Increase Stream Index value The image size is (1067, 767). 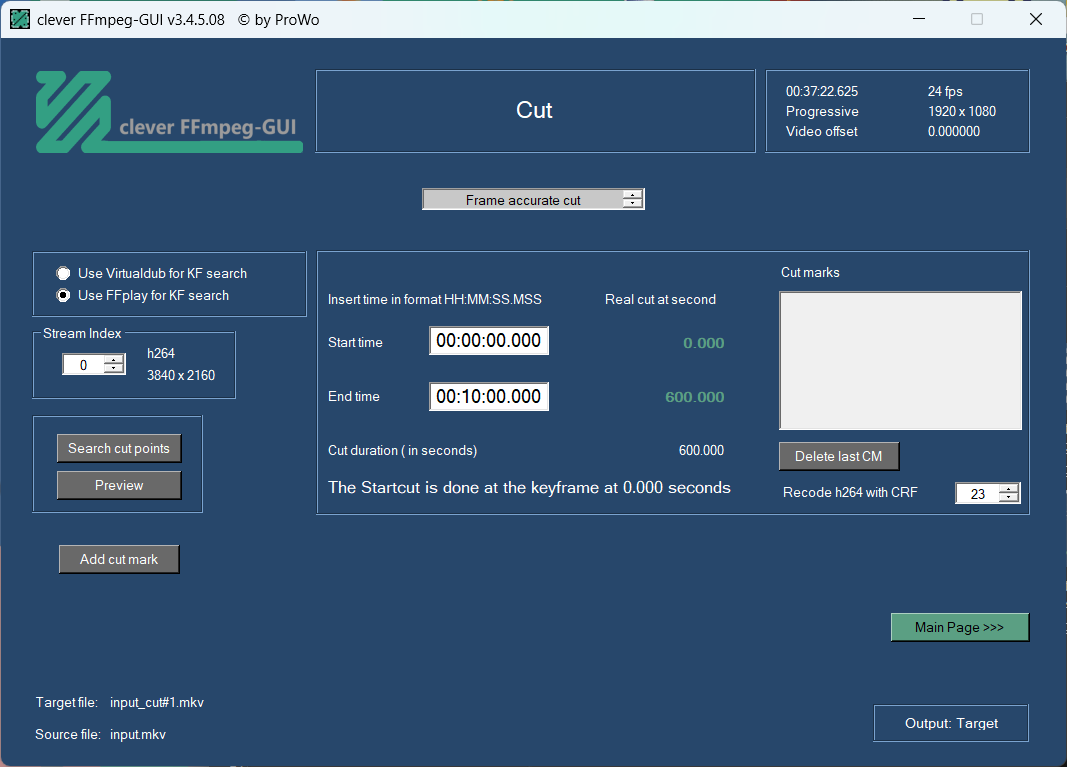click(114, 360)
